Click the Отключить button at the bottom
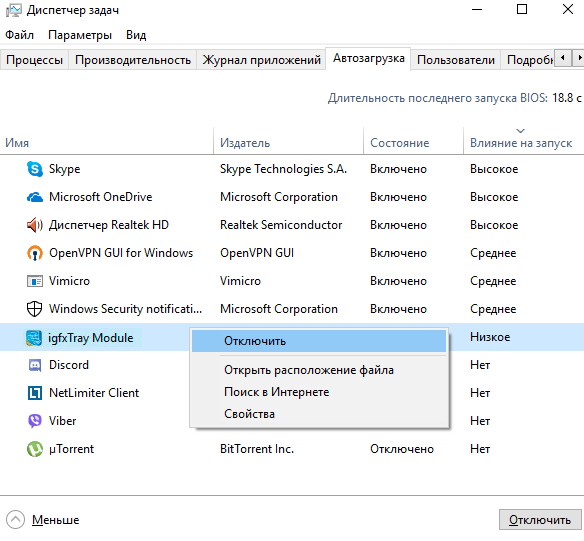 point(540,520)
